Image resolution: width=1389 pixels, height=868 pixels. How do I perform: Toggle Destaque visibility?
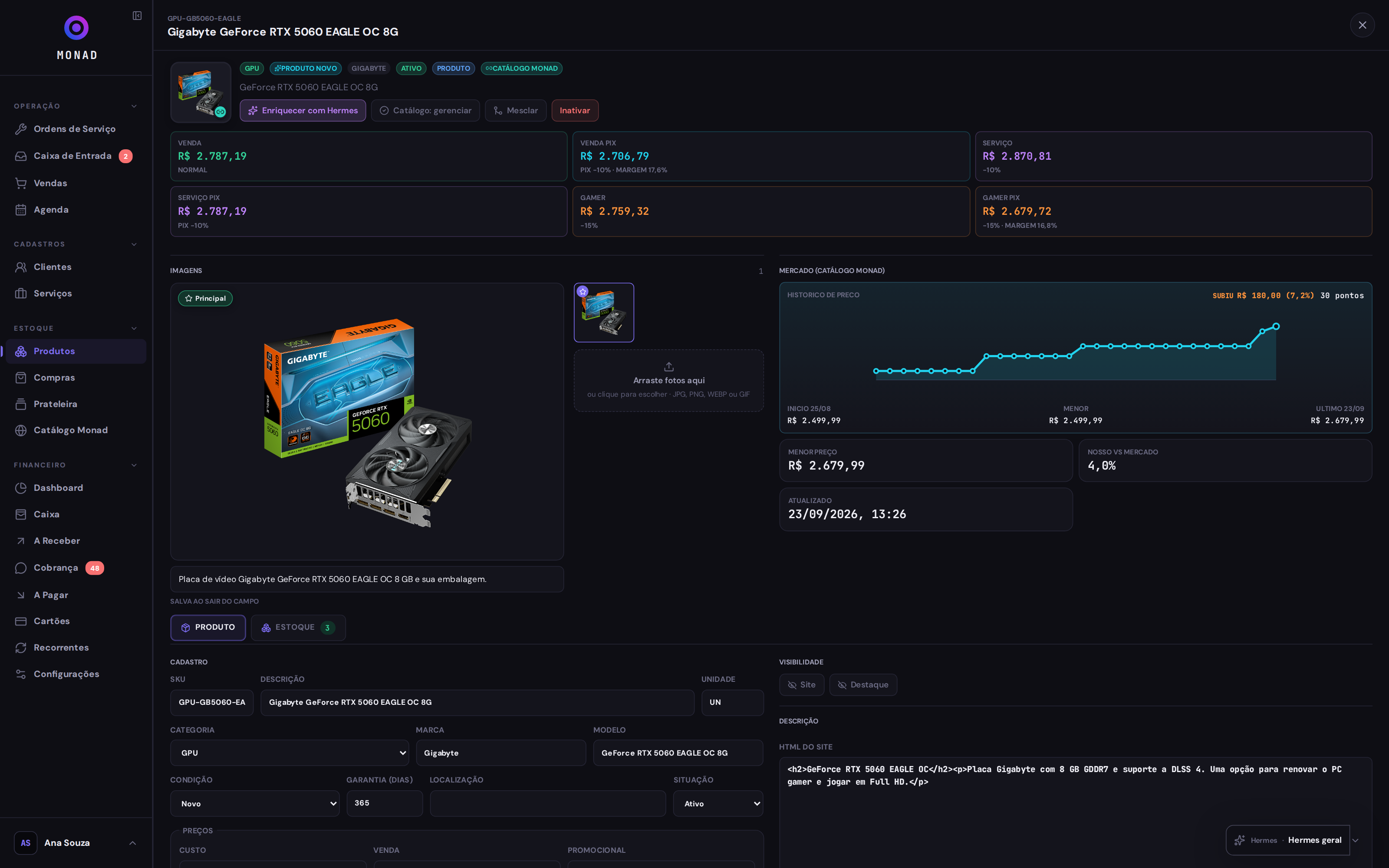coord(862,684)
